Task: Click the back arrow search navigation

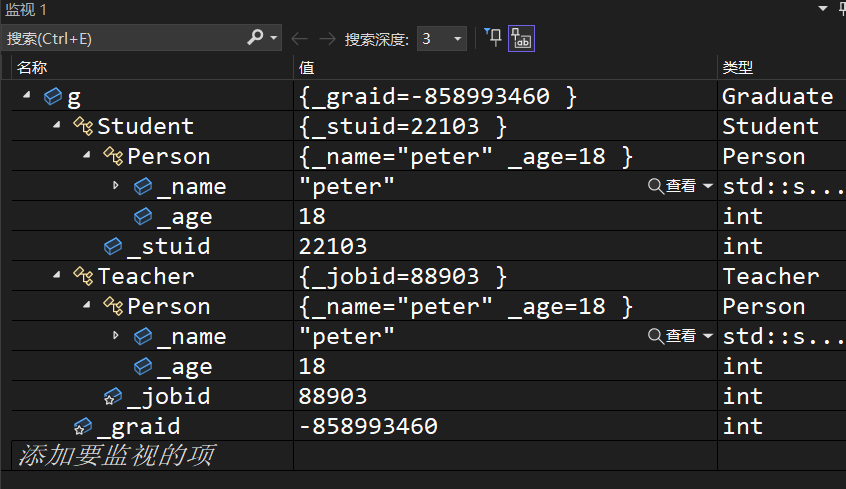Action: pyautogui.click(x=299, y=39)
